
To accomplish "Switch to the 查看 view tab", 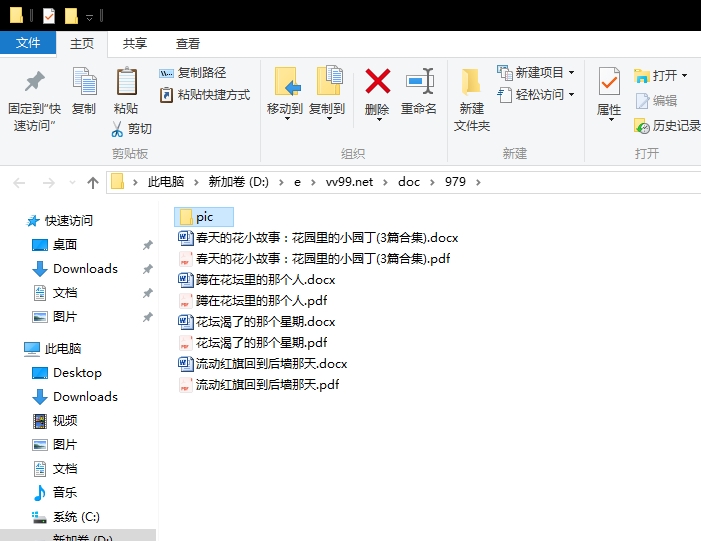I will 187,44.
